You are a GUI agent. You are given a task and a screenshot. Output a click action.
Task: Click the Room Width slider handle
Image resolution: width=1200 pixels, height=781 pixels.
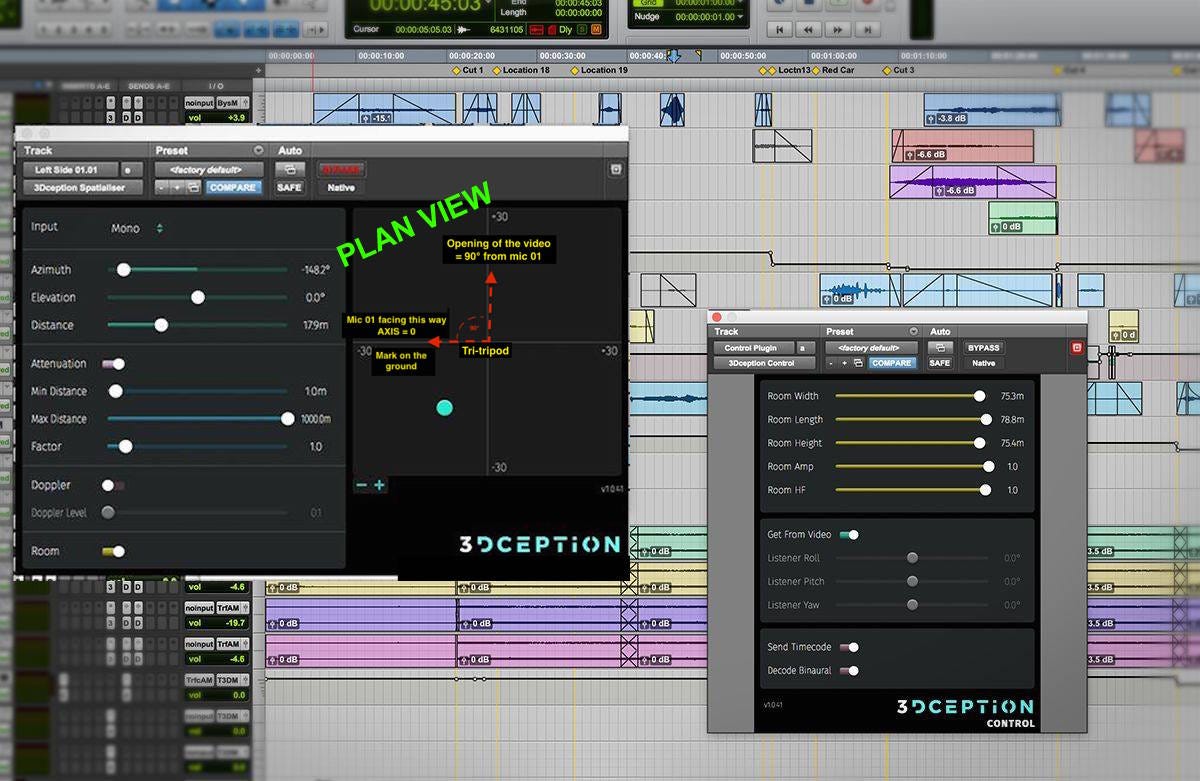coord(980,396)
